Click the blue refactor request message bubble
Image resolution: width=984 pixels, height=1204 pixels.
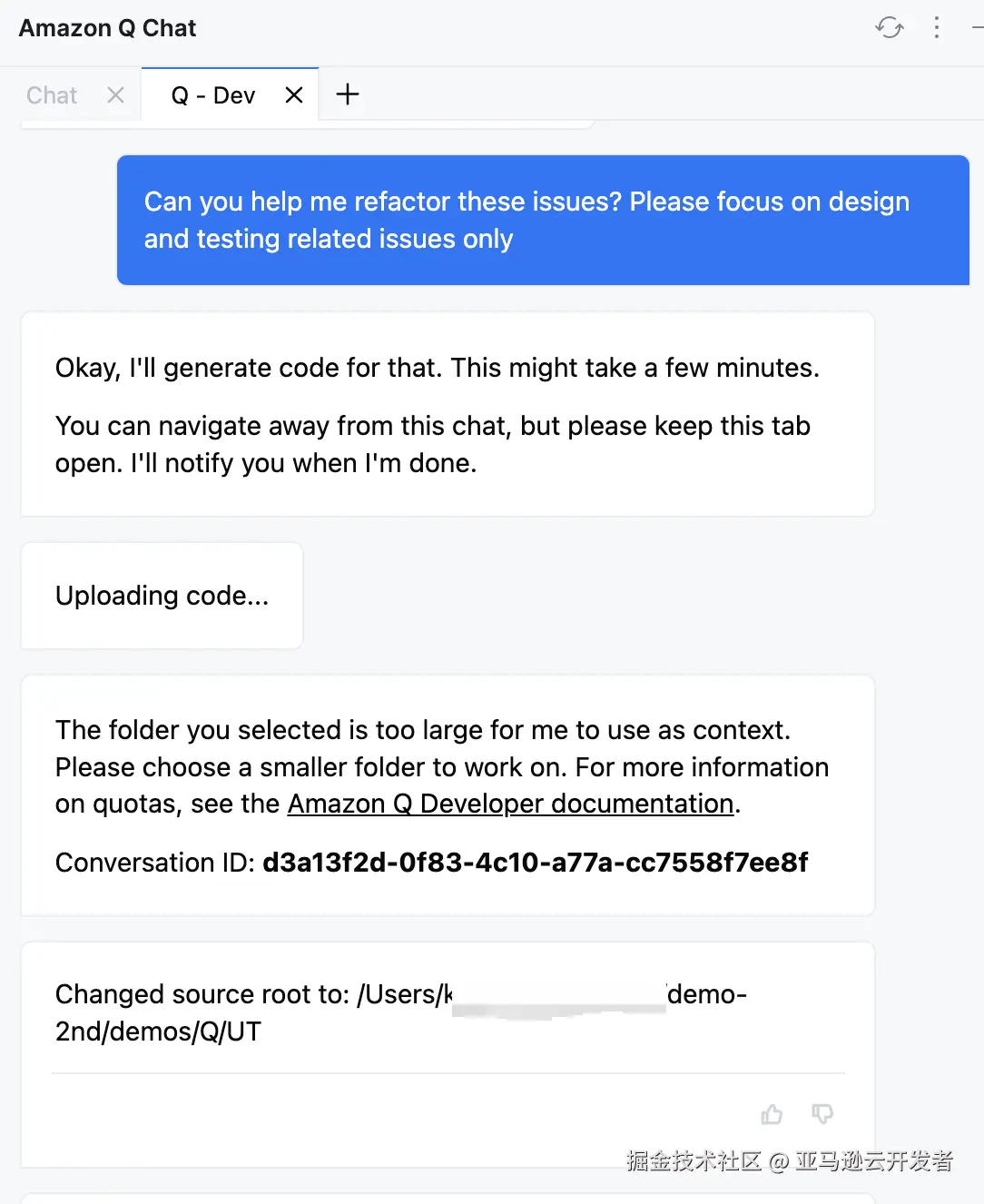[543, 220]
